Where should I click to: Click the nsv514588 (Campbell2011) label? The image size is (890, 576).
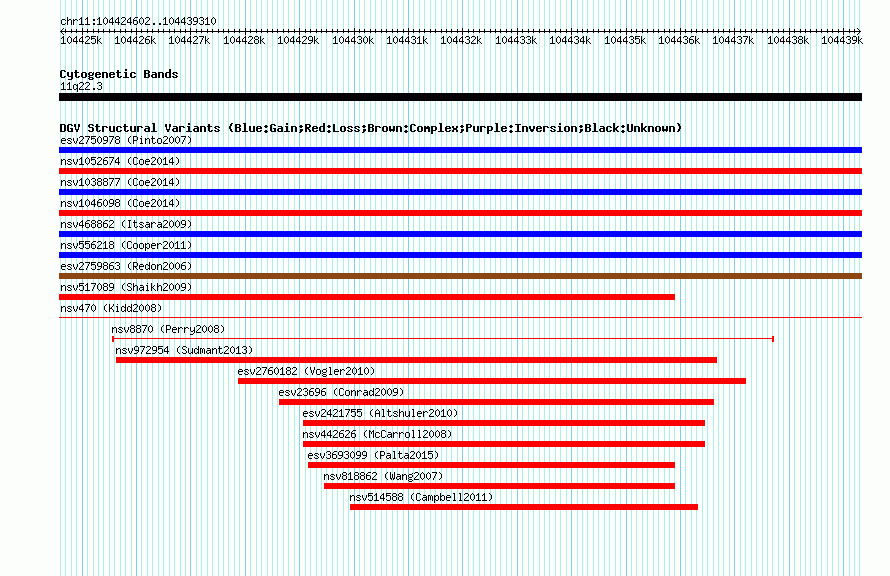(421, 497)
